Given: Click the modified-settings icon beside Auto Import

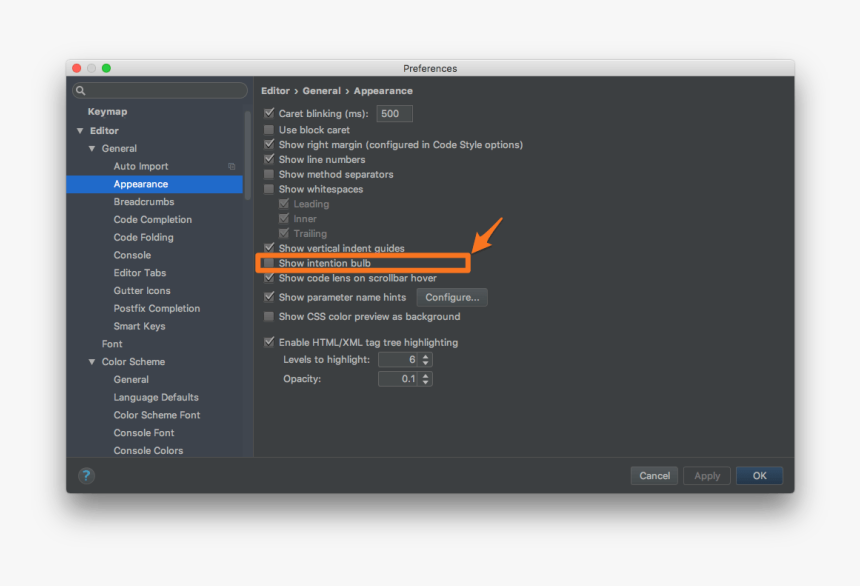Looking at the screenshot, I should [233, 166].
